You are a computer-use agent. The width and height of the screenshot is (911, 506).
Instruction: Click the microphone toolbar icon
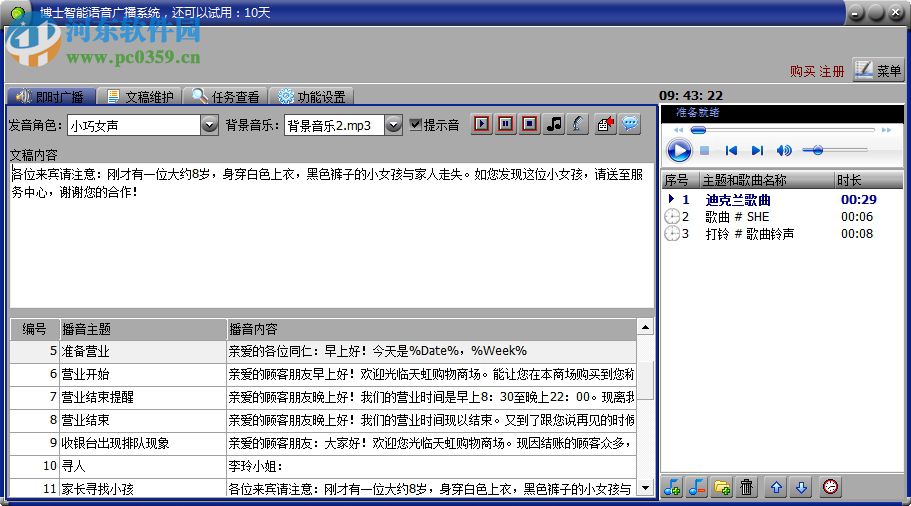578,124
